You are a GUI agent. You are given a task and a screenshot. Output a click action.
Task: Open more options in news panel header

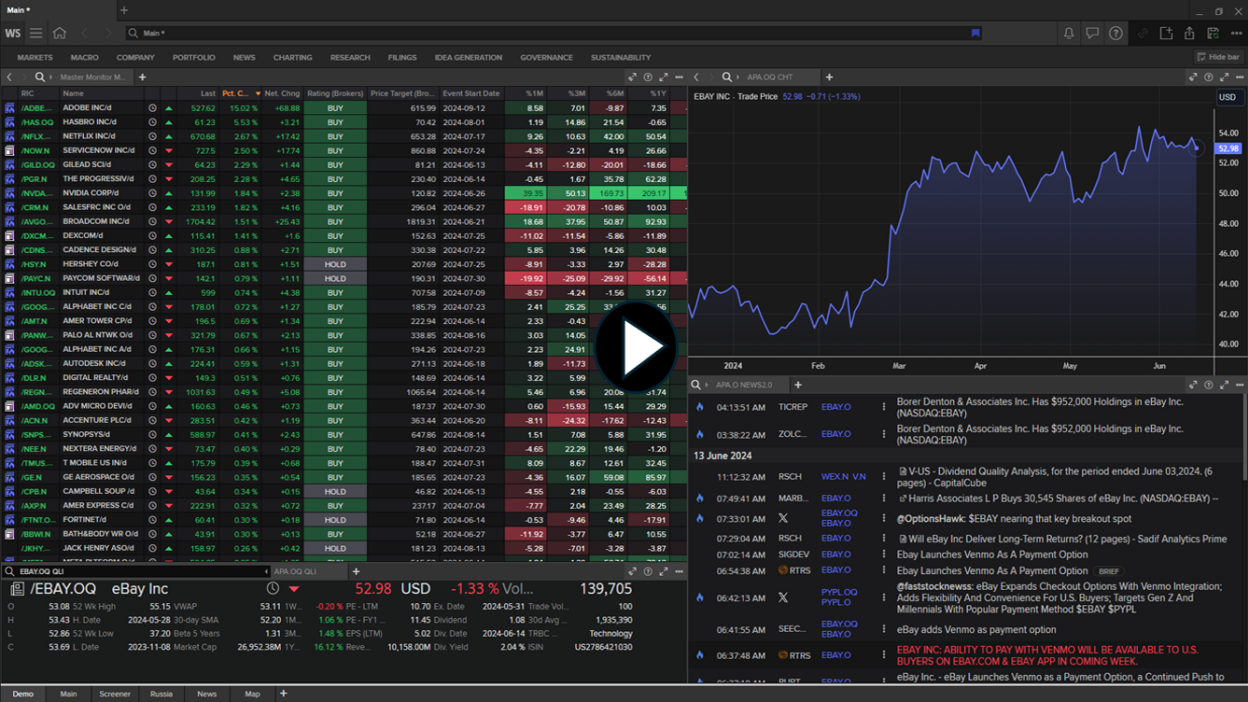[x=1240, y=385]
